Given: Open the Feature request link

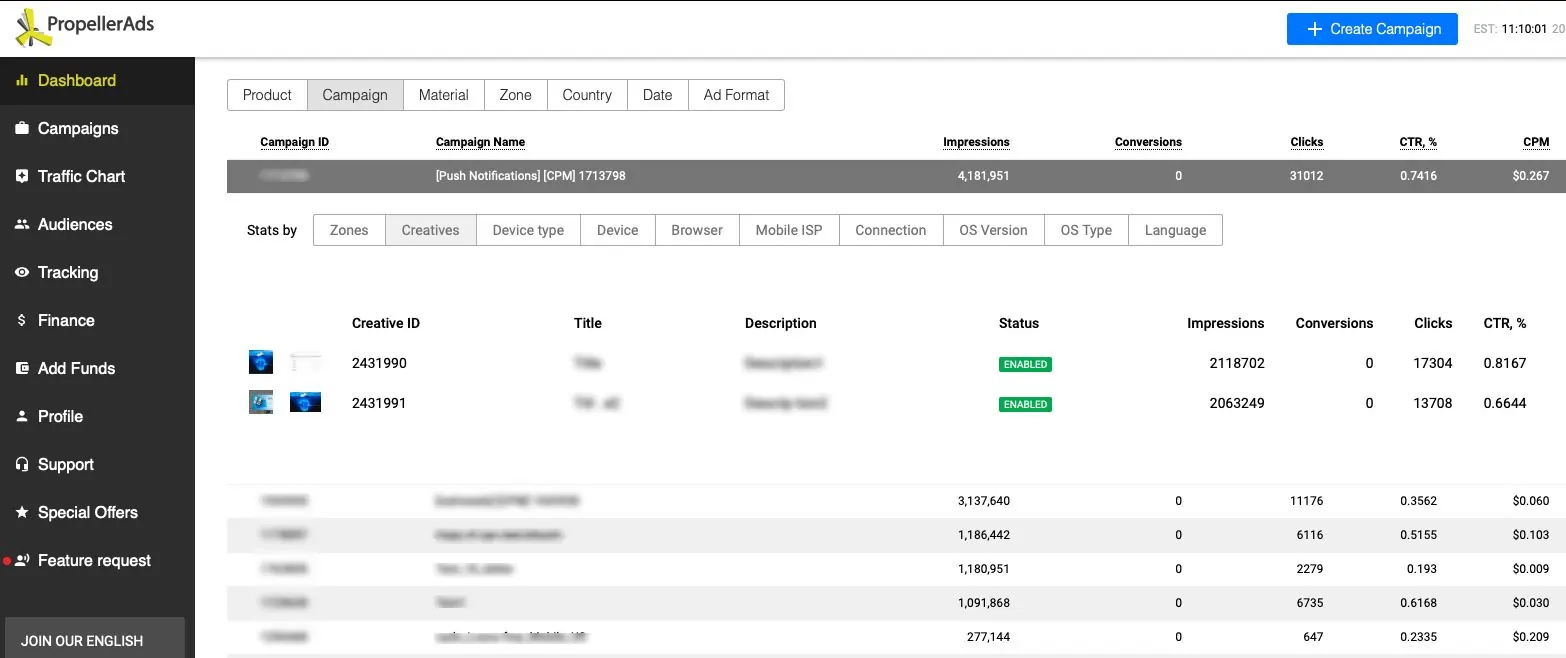Looking at the screenshot, I should pyautogui.click(x=94, y=560).
